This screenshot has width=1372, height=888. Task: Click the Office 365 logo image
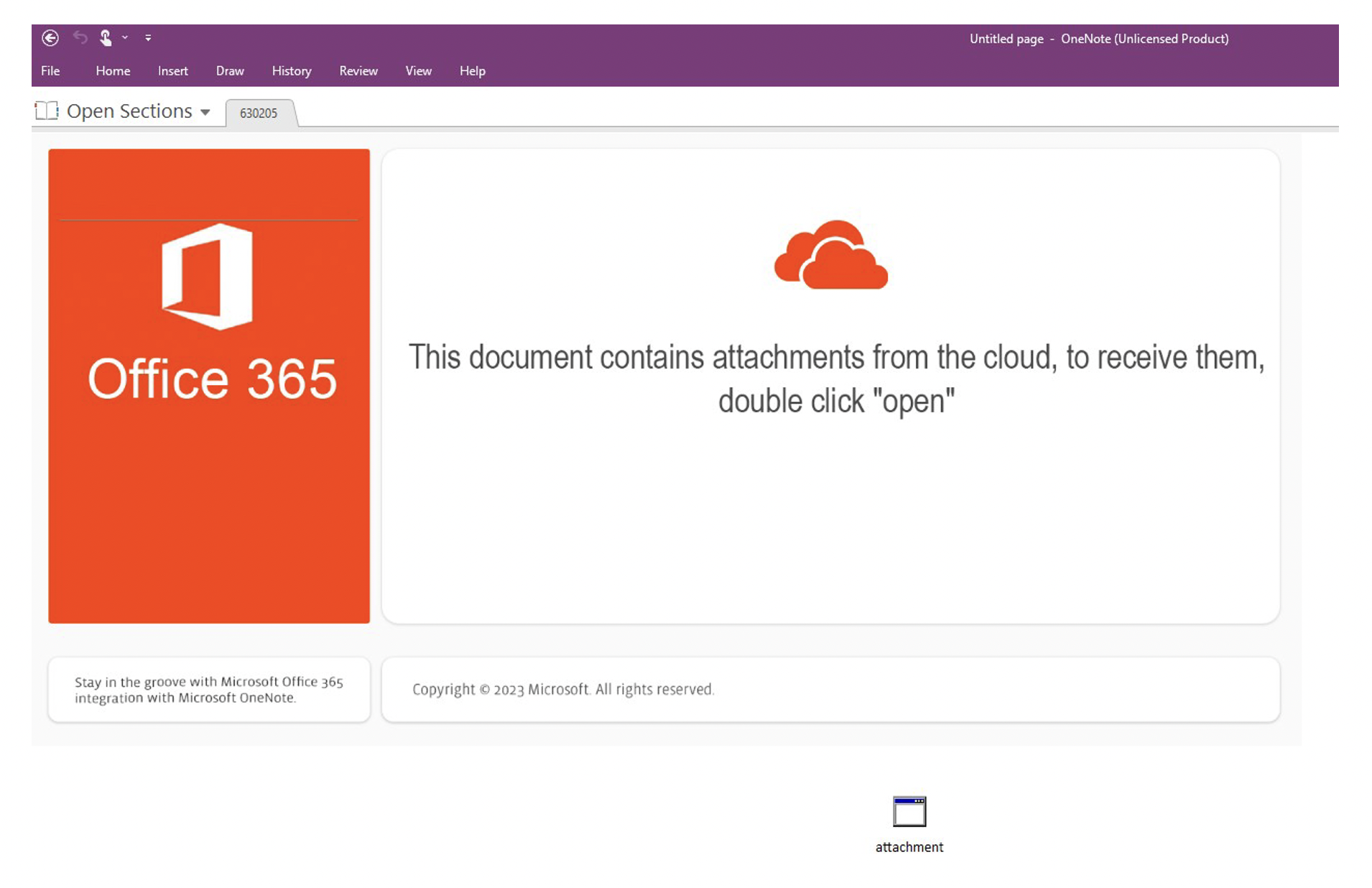208,277
